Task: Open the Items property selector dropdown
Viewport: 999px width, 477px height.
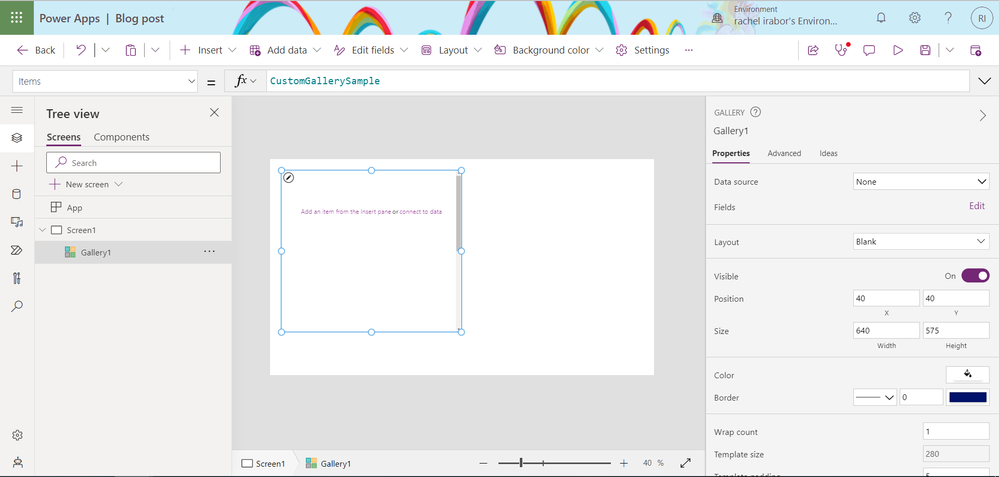Action: tap(104, 82)
